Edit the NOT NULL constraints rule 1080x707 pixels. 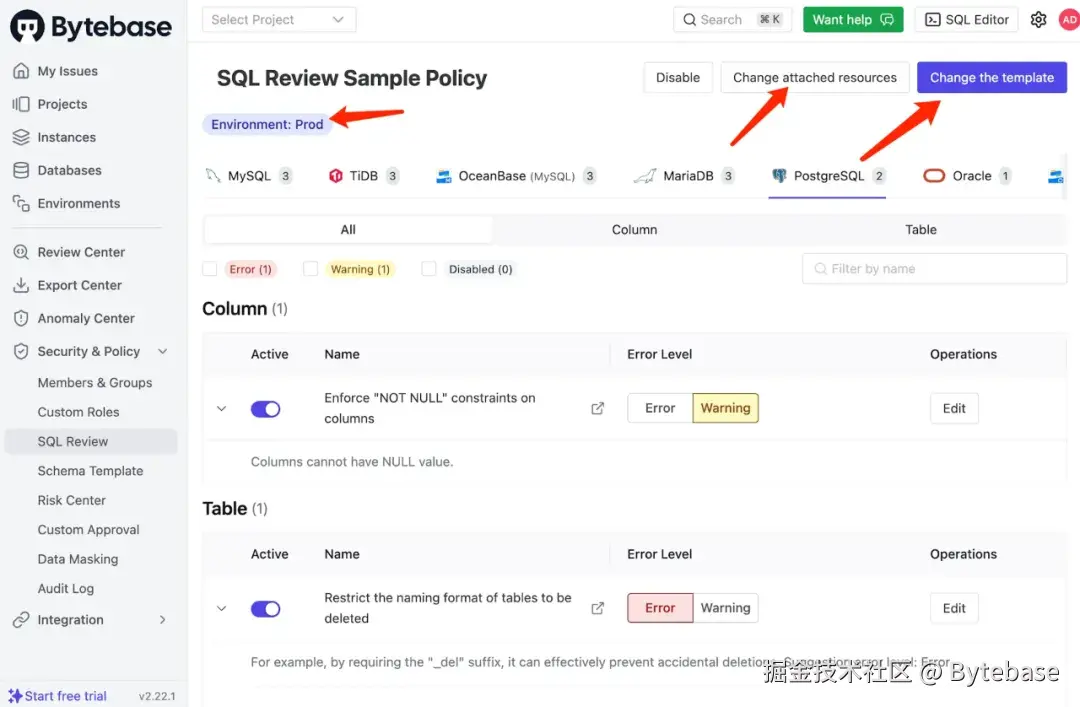click(954, 408)
